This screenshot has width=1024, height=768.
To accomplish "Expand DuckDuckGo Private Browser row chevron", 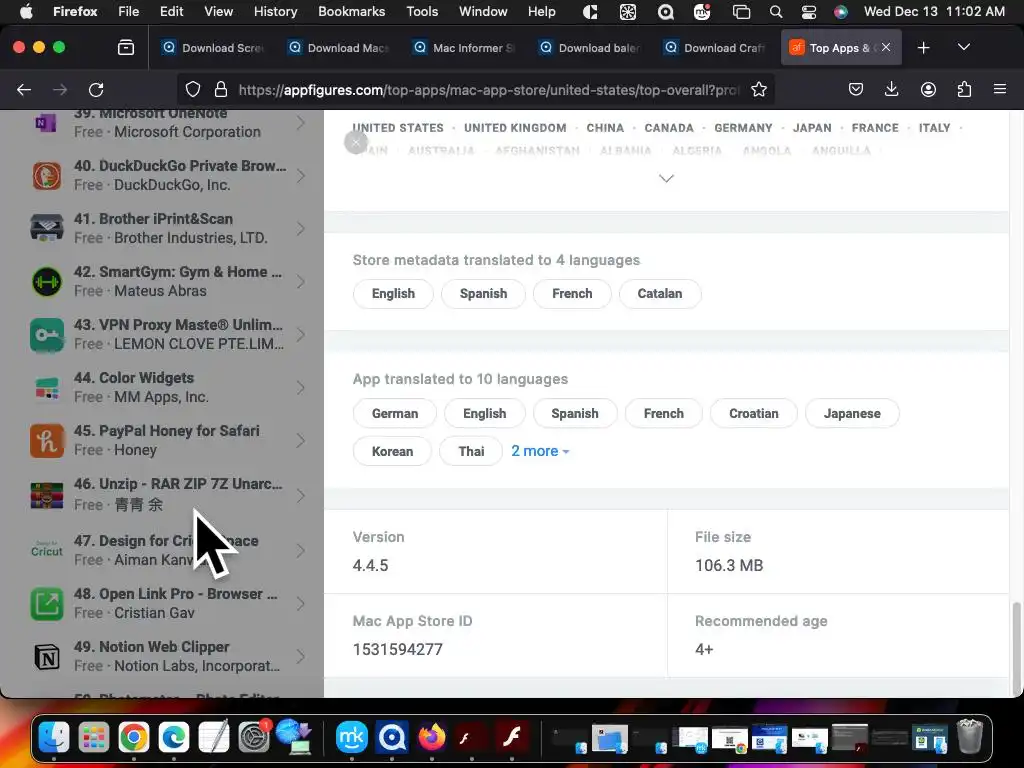I will tap(300, 176).
